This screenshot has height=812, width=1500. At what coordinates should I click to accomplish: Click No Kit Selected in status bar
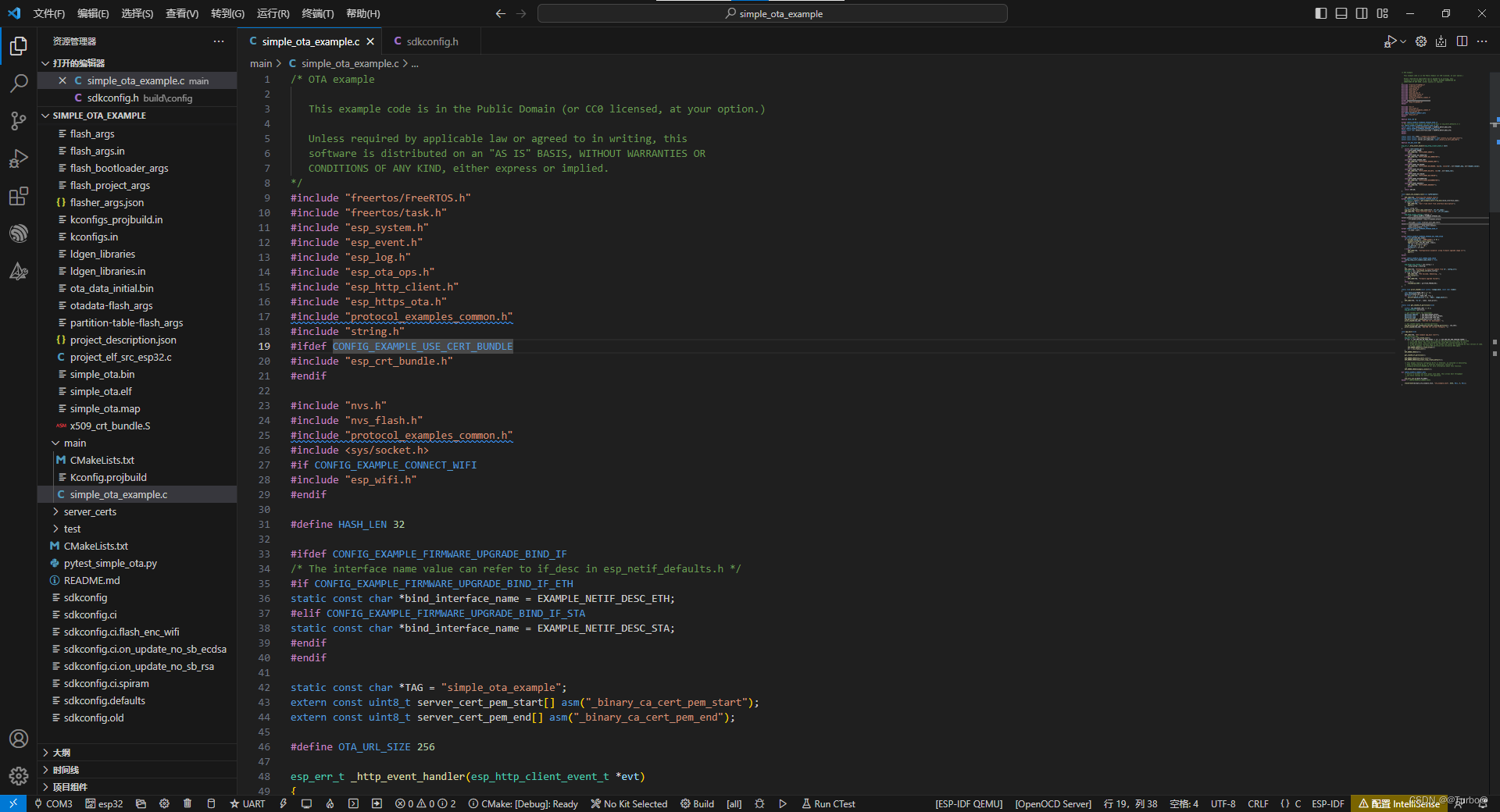pyautogui.click(x=629, y=803)
